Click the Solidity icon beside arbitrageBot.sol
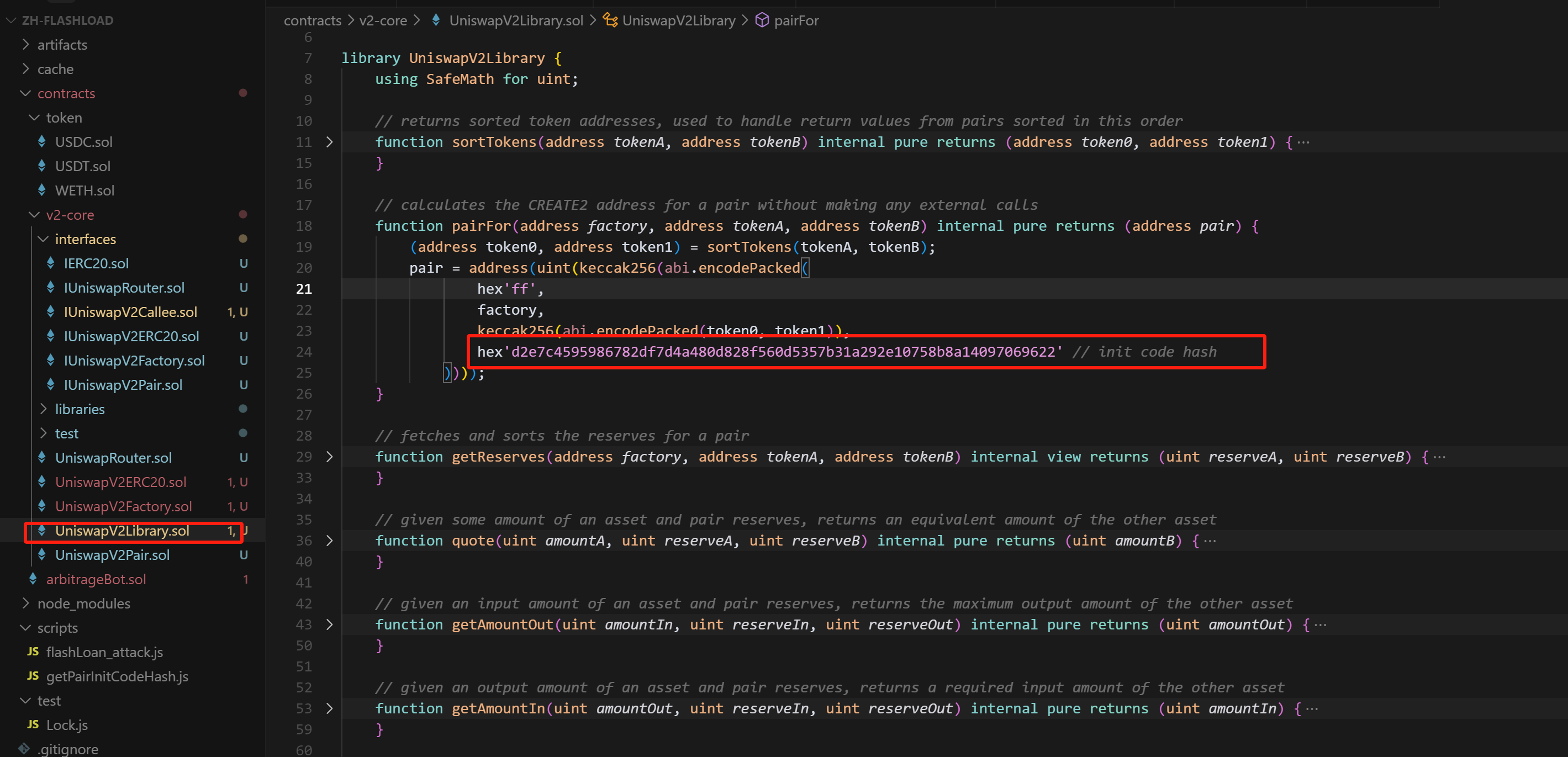Viewport: 1568px width, 757px height. point(33,579)
